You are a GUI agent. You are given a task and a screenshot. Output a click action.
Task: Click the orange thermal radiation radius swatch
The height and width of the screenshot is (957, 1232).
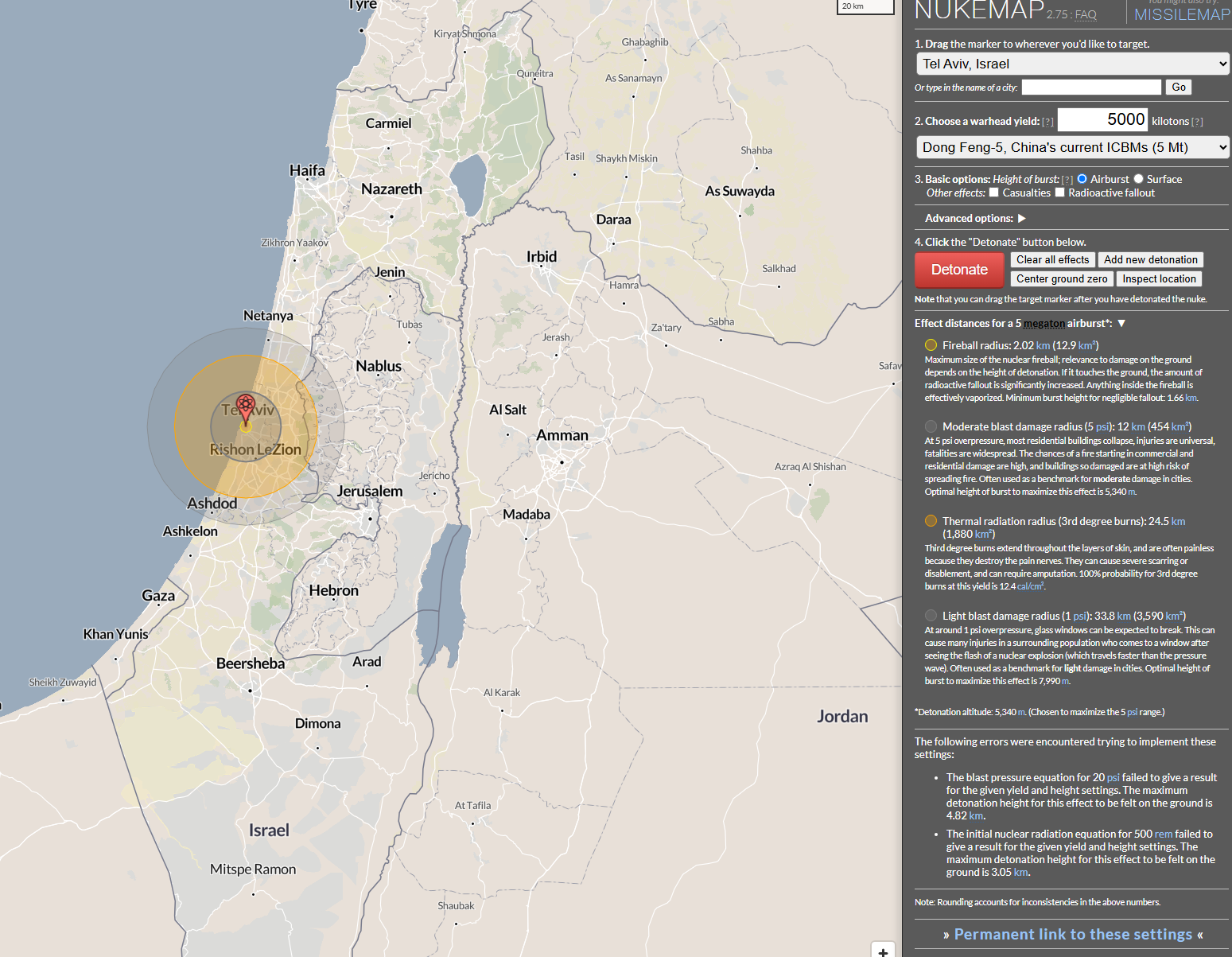pos(931,521)
